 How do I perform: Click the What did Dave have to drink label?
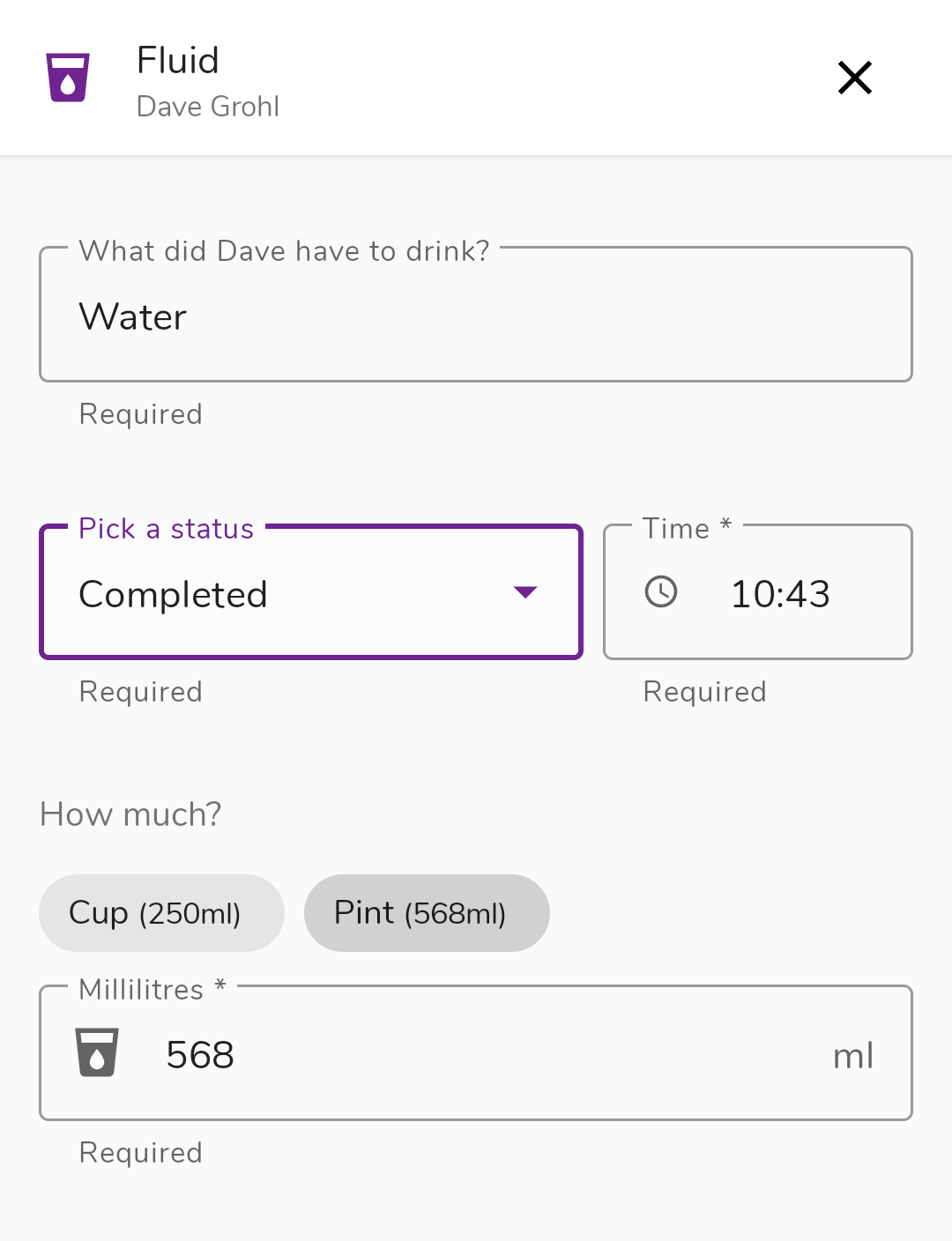click(x=284, y=251)
